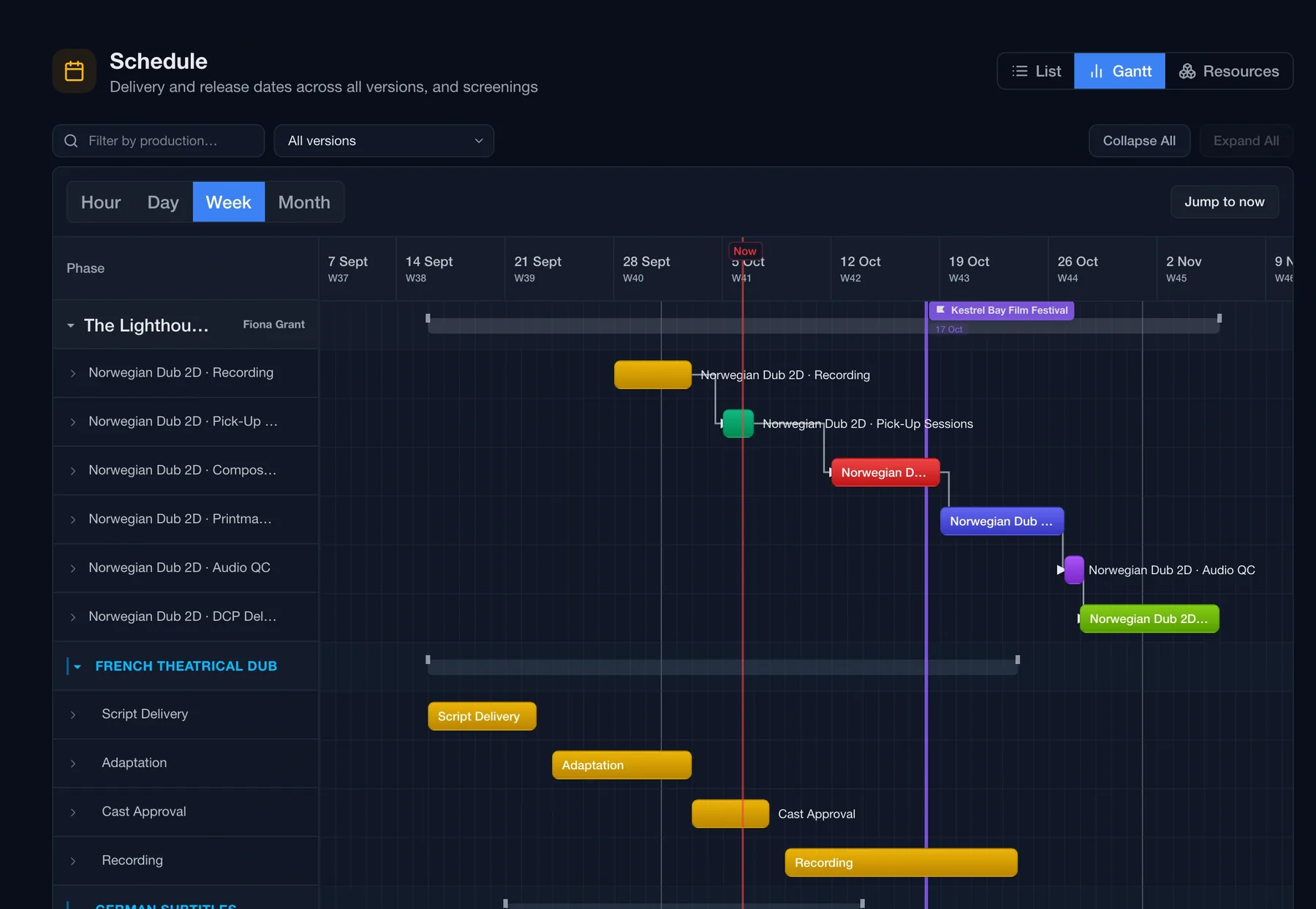
Task: Expand Norwegian Dub 2D · Recording row
Action: (73, 374)
